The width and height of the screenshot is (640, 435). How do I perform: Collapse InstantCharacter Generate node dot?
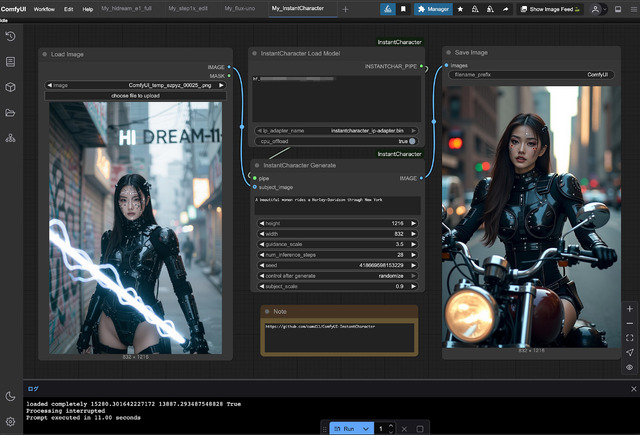click(257, 165)
